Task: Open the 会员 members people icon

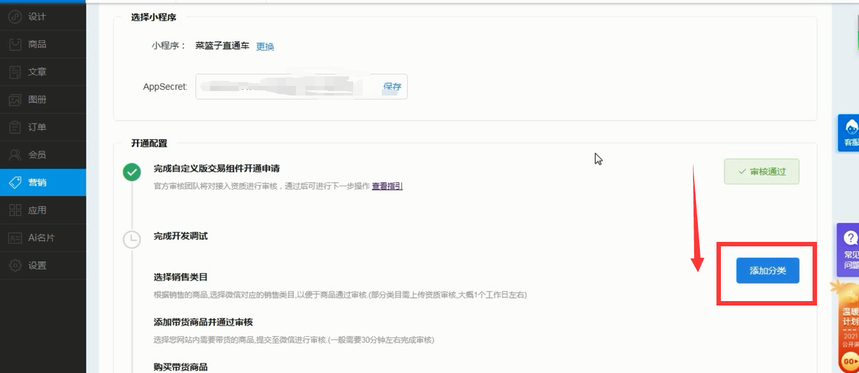Action: point(15,155)
